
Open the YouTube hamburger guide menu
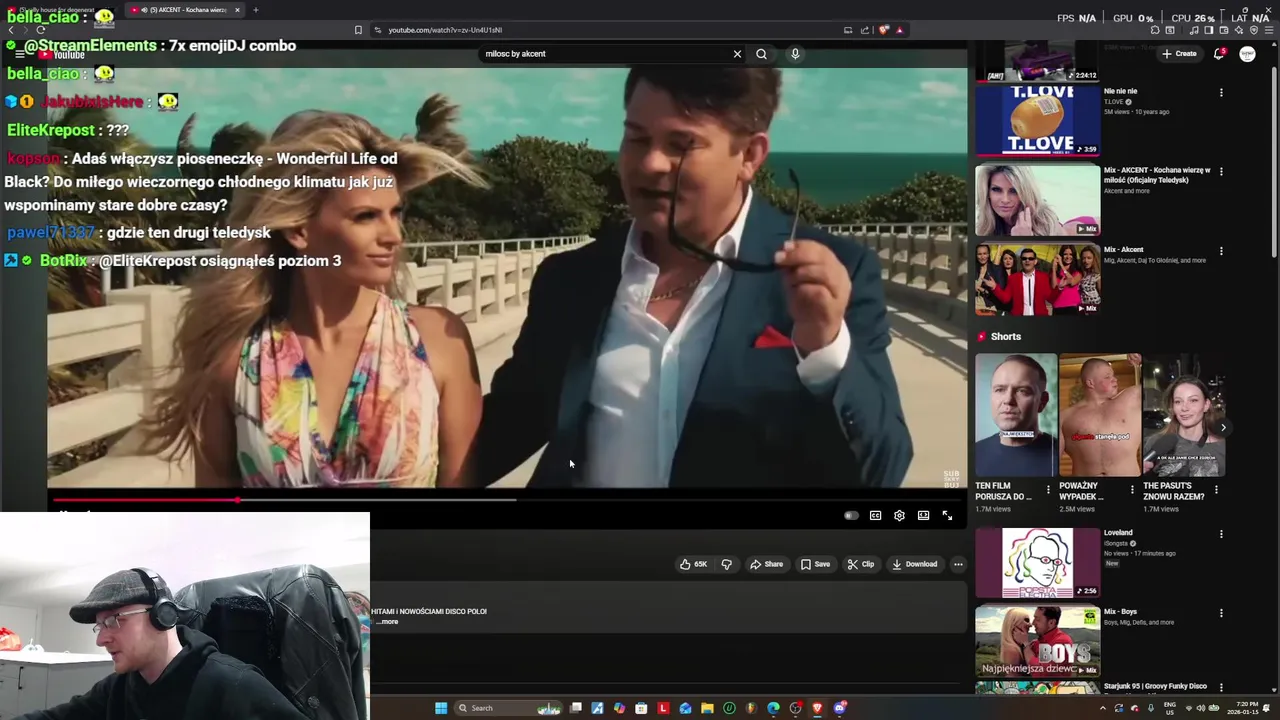20,55
